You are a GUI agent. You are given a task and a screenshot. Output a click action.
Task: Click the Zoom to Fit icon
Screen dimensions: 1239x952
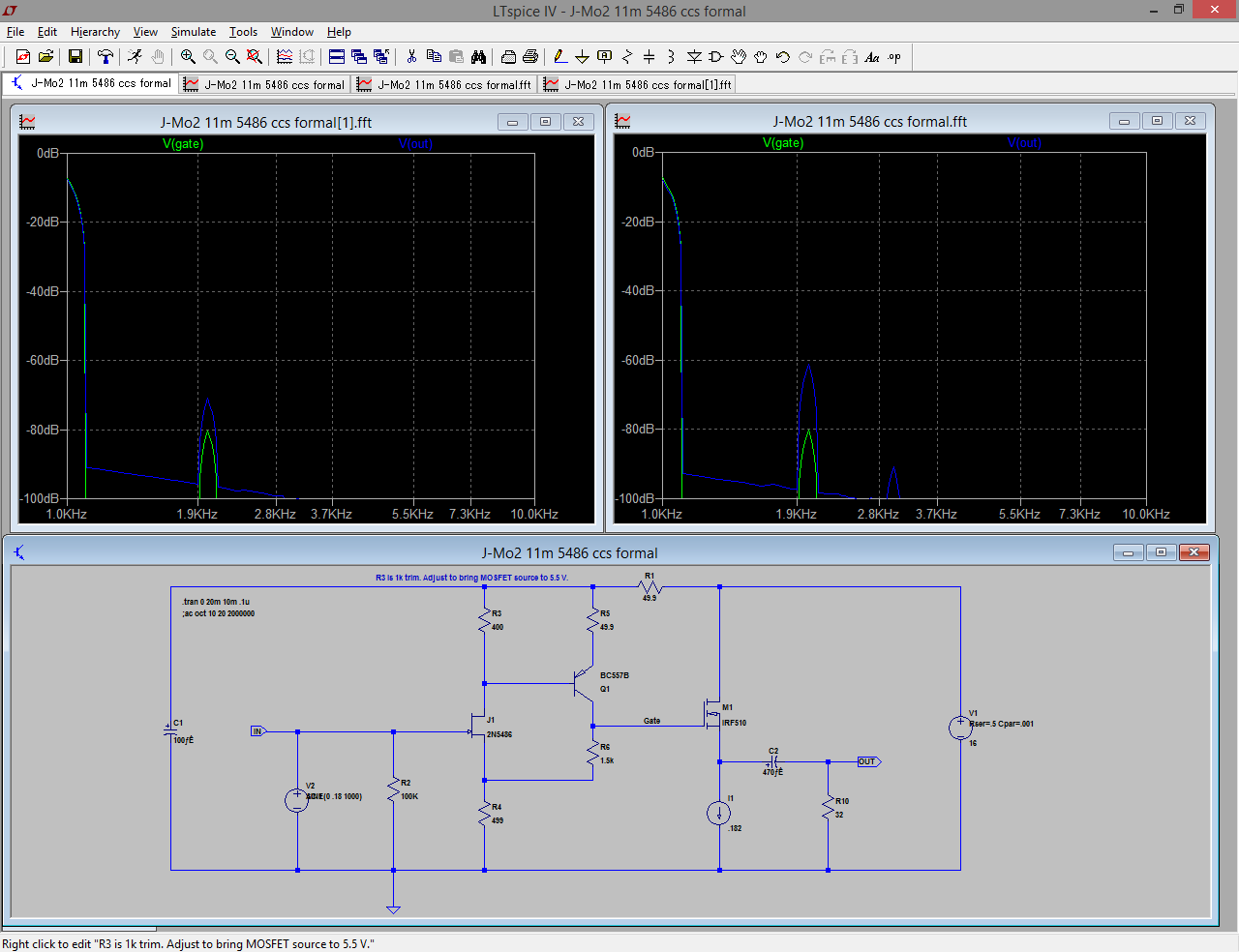[255, 57]
